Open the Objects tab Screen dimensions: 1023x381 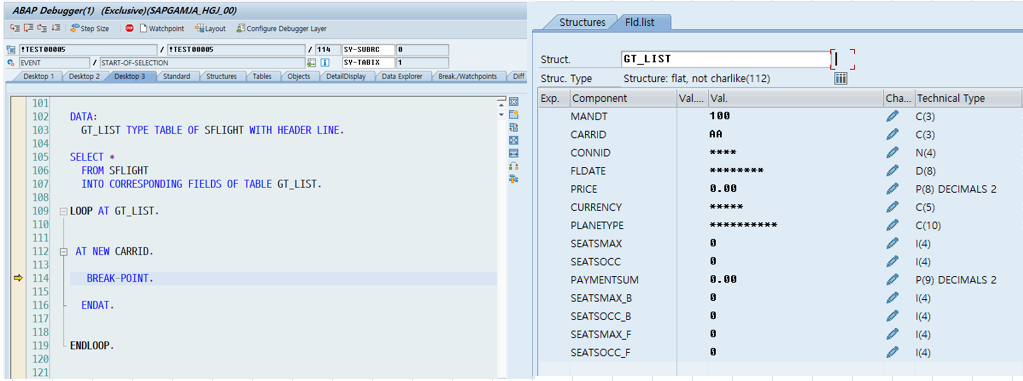pyautogui.click(x=299, y=76)
